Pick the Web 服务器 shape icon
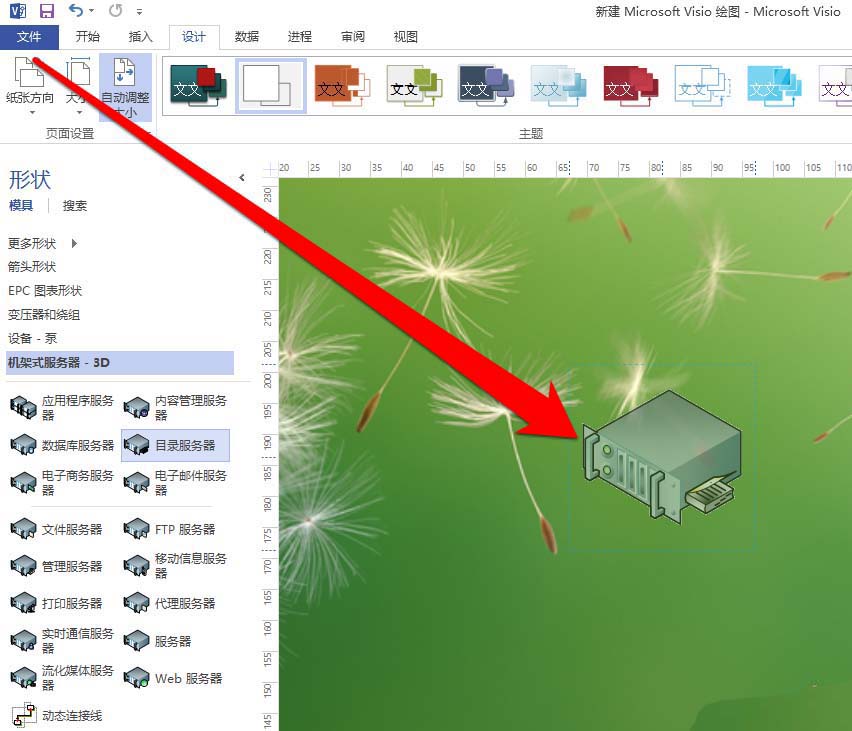Screen dimensions: 852x731 136,678
